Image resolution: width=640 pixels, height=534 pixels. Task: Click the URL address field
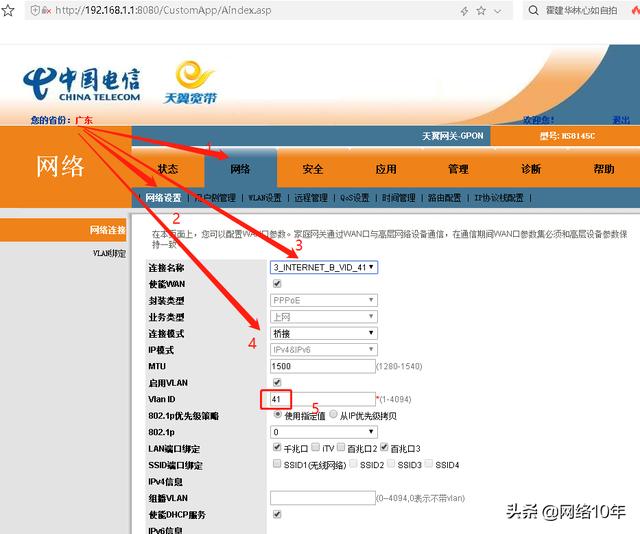pos(163,10)
